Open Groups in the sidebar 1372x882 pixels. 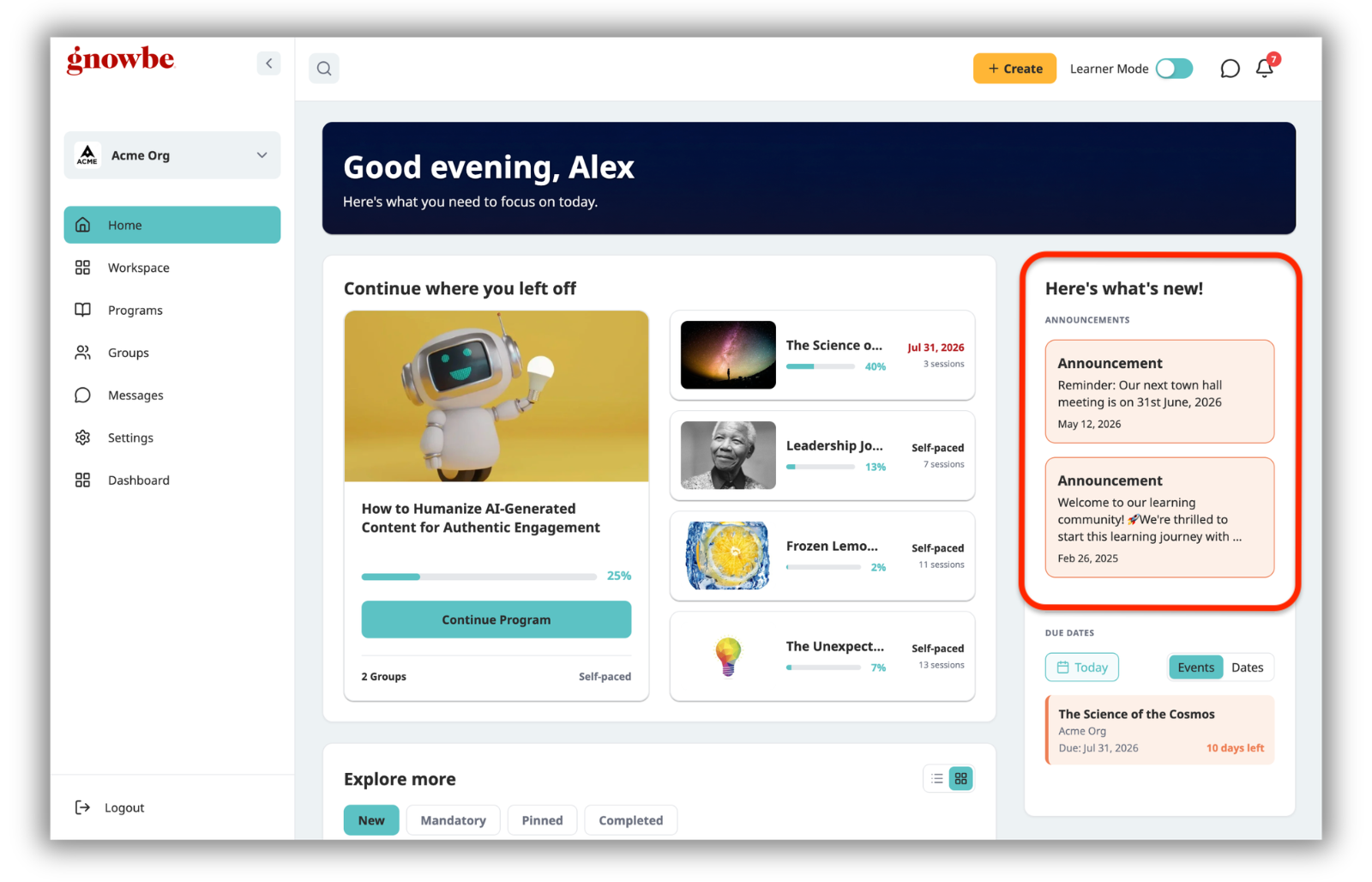(x=172, y=353)
